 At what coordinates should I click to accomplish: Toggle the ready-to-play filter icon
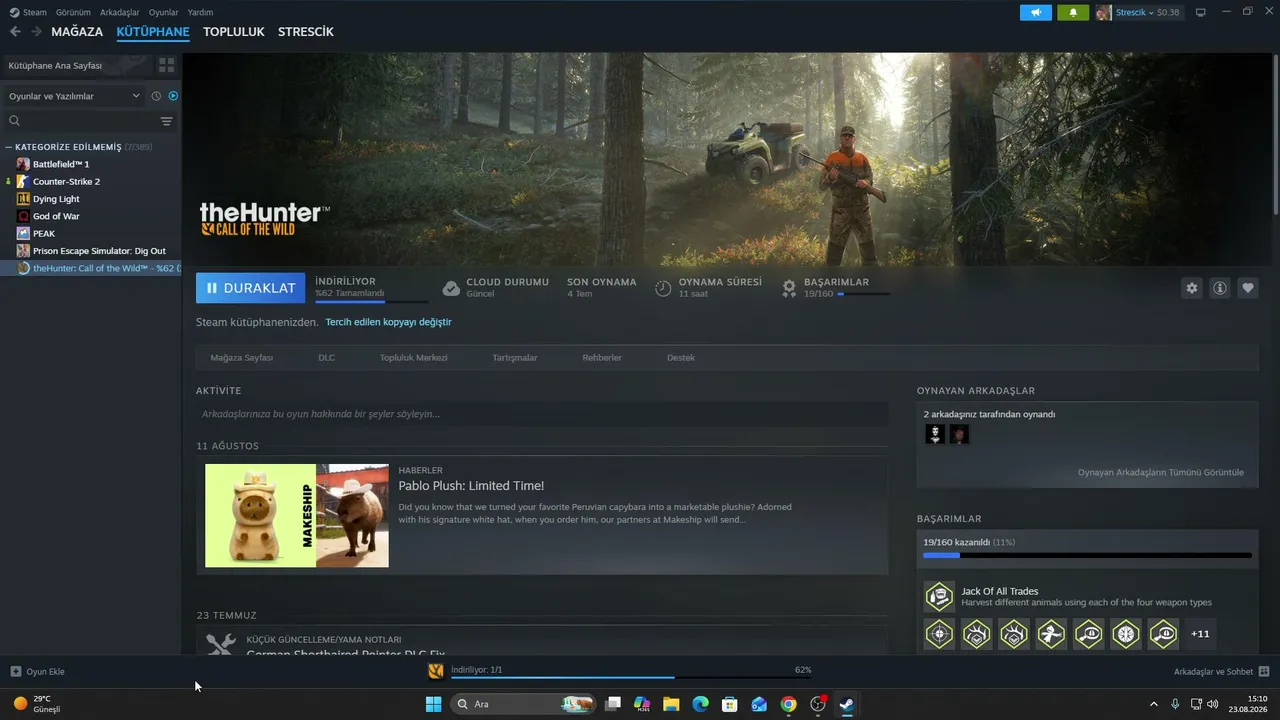click(x=173, y=96)
